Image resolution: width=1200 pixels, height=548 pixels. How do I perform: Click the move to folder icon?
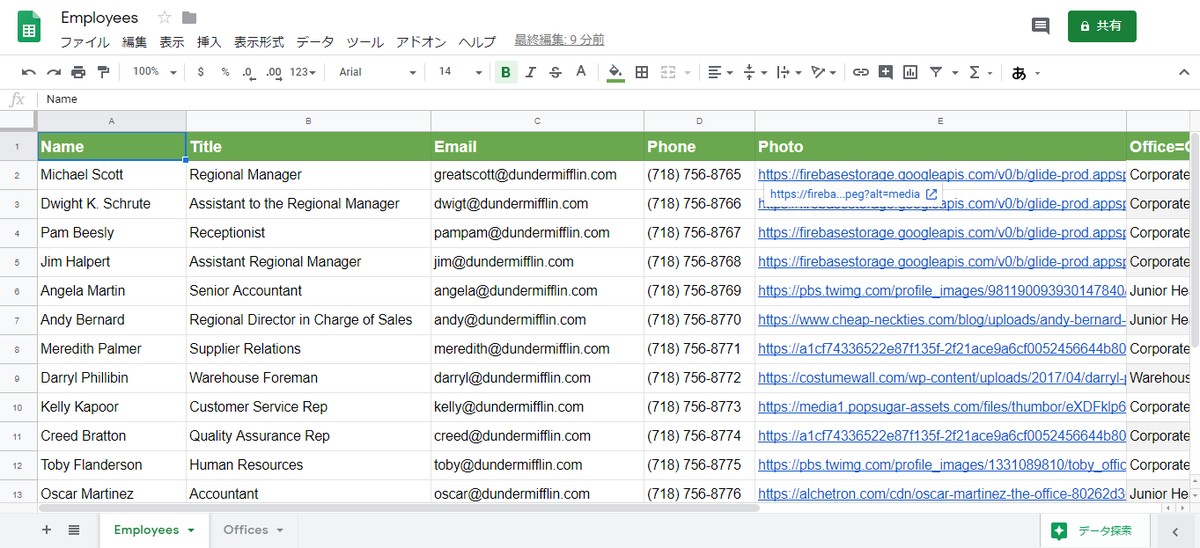[x=189, y=18]
